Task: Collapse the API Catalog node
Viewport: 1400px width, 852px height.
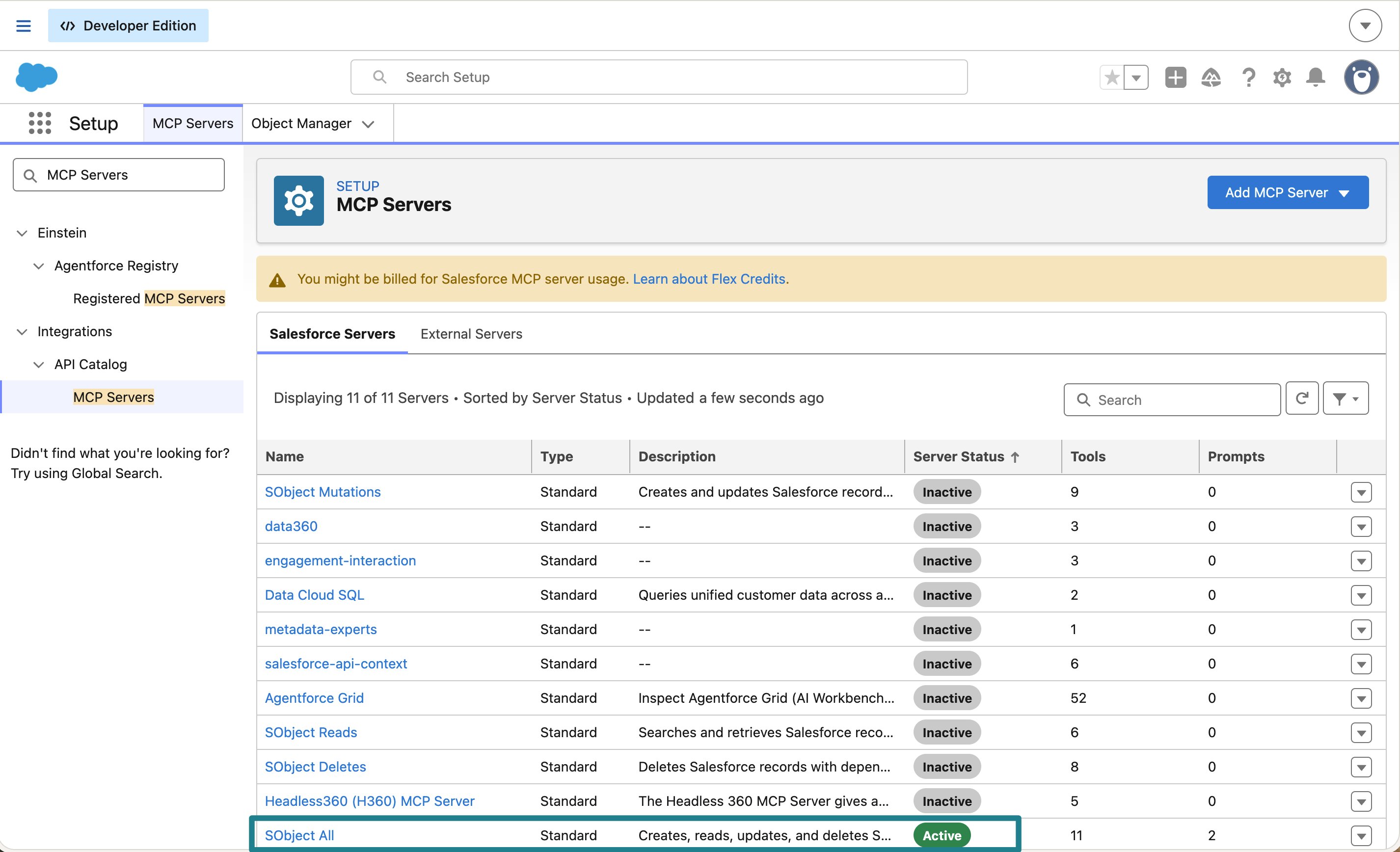Action: [39, 365]
